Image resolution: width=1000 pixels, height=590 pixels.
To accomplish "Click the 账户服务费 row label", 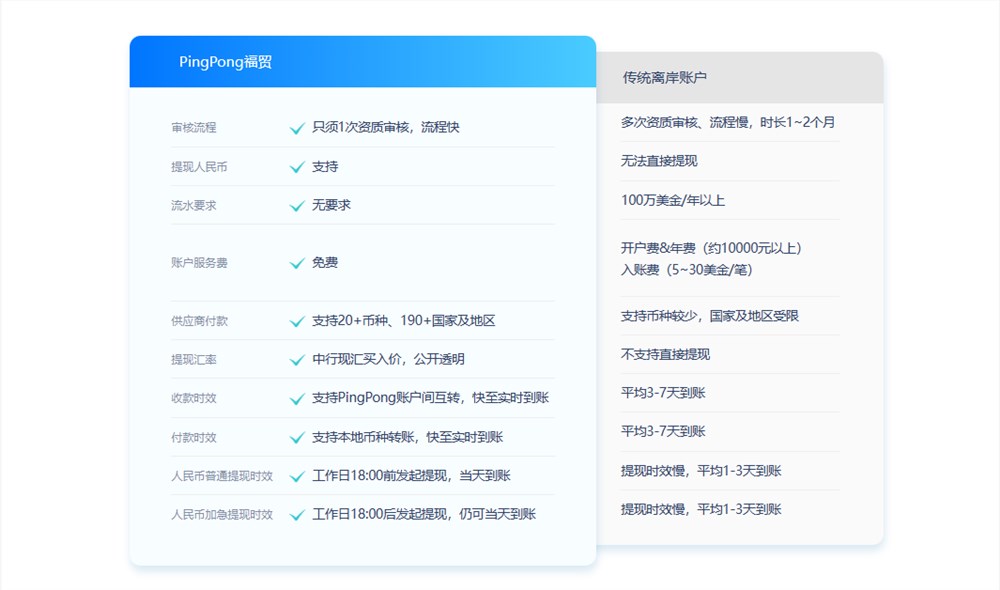I will pyautogui.click(x=199, y=263).
